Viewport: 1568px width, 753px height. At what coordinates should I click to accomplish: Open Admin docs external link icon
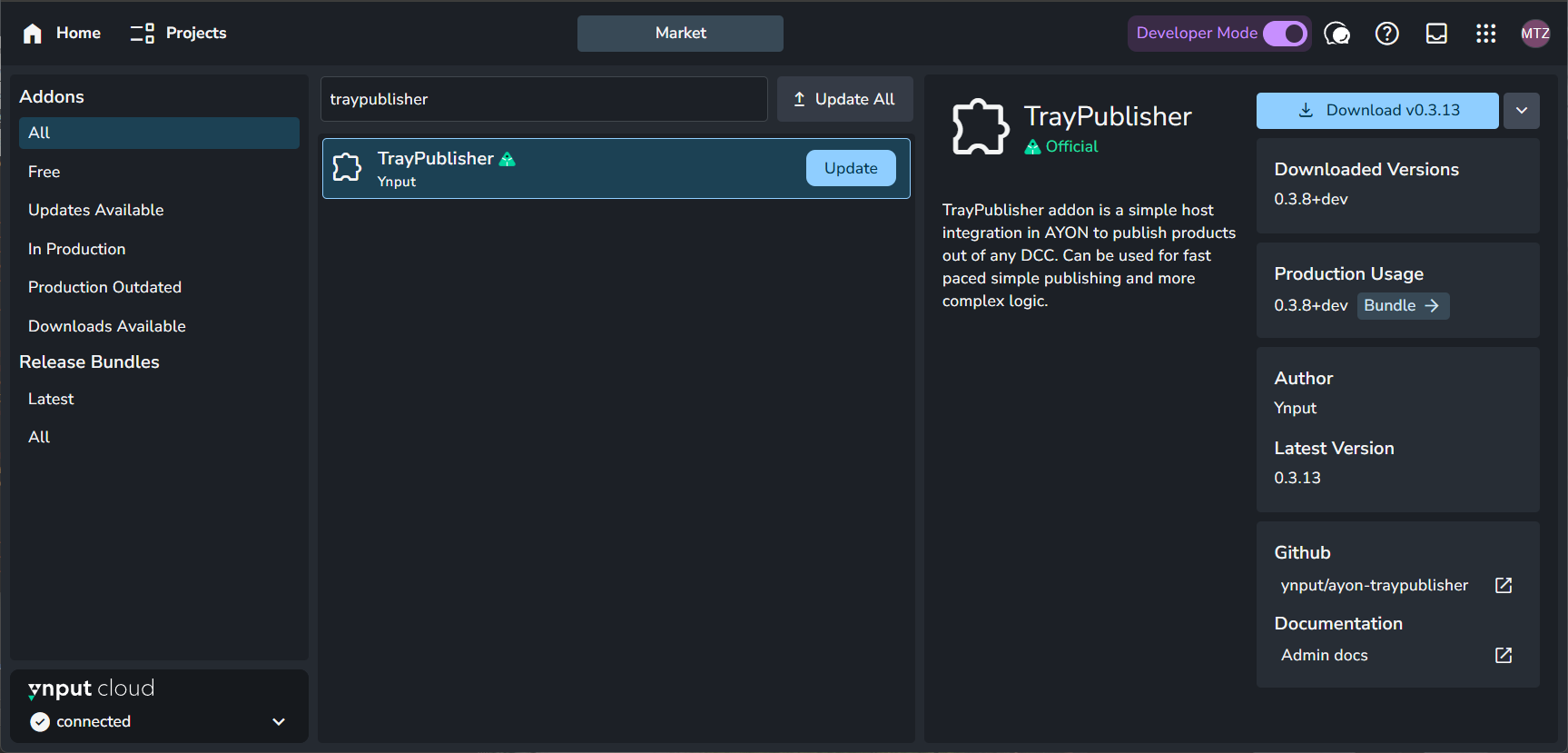(1504, 656)
